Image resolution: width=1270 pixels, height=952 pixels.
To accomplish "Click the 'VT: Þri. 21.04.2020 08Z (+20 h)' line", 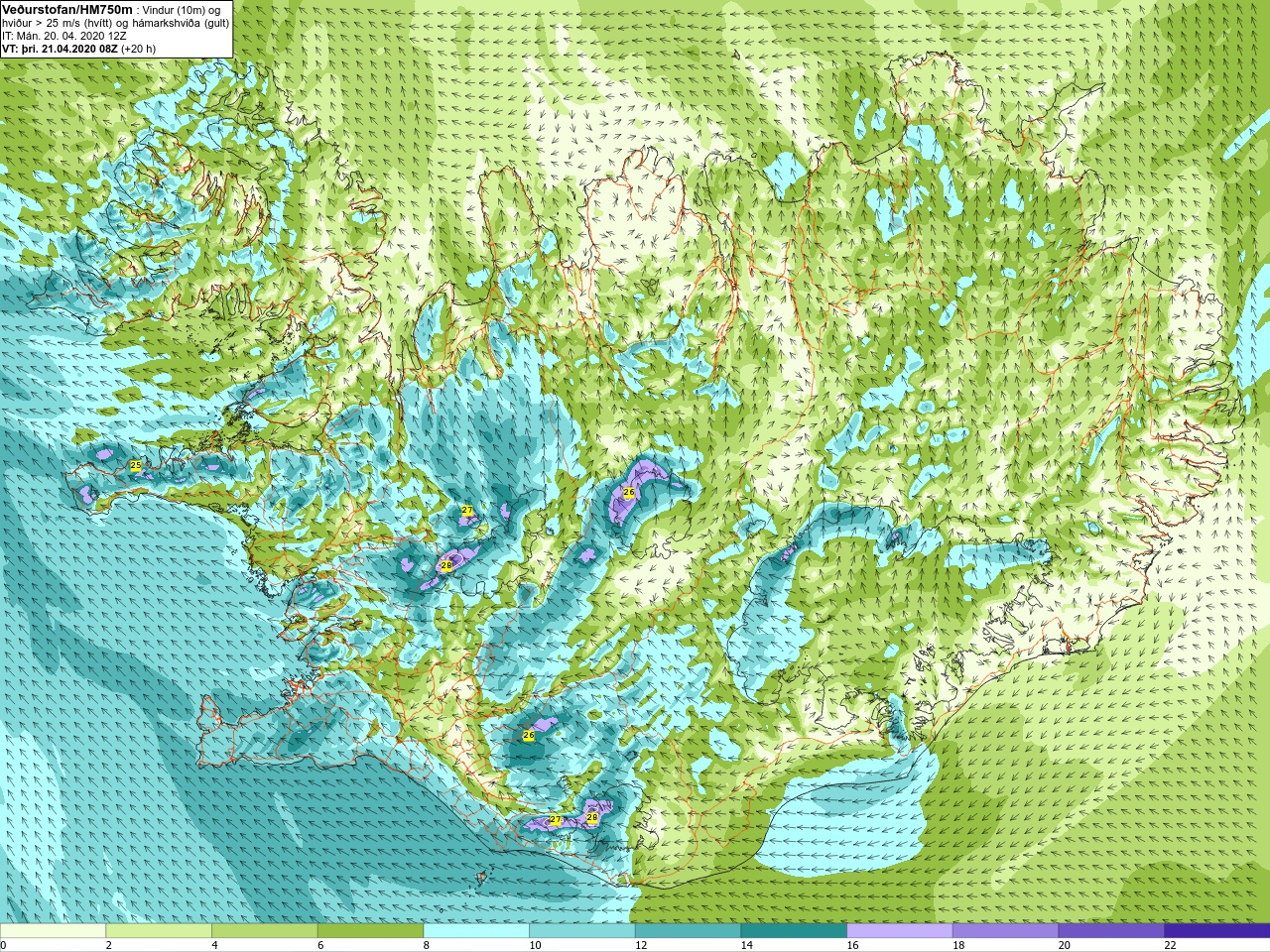I will coord(78,48).
